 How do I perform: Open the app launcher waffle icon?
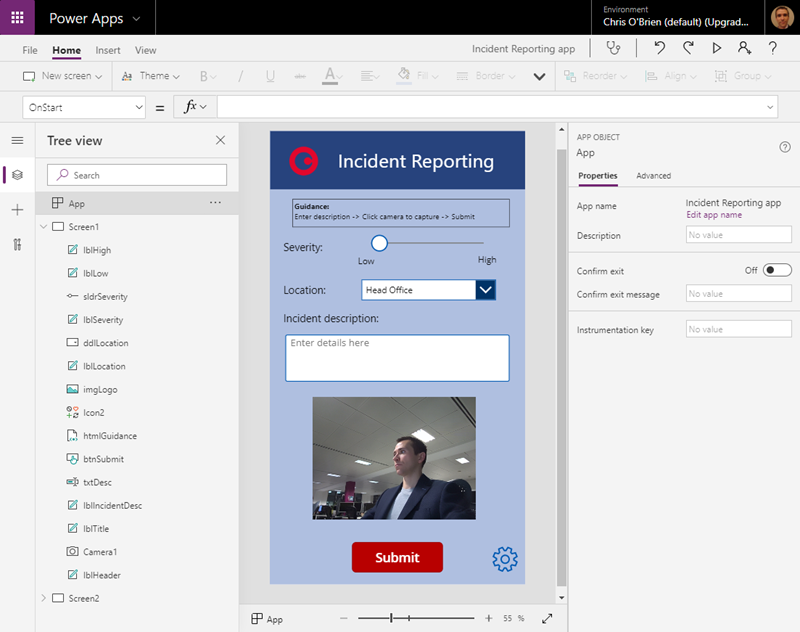17,18
